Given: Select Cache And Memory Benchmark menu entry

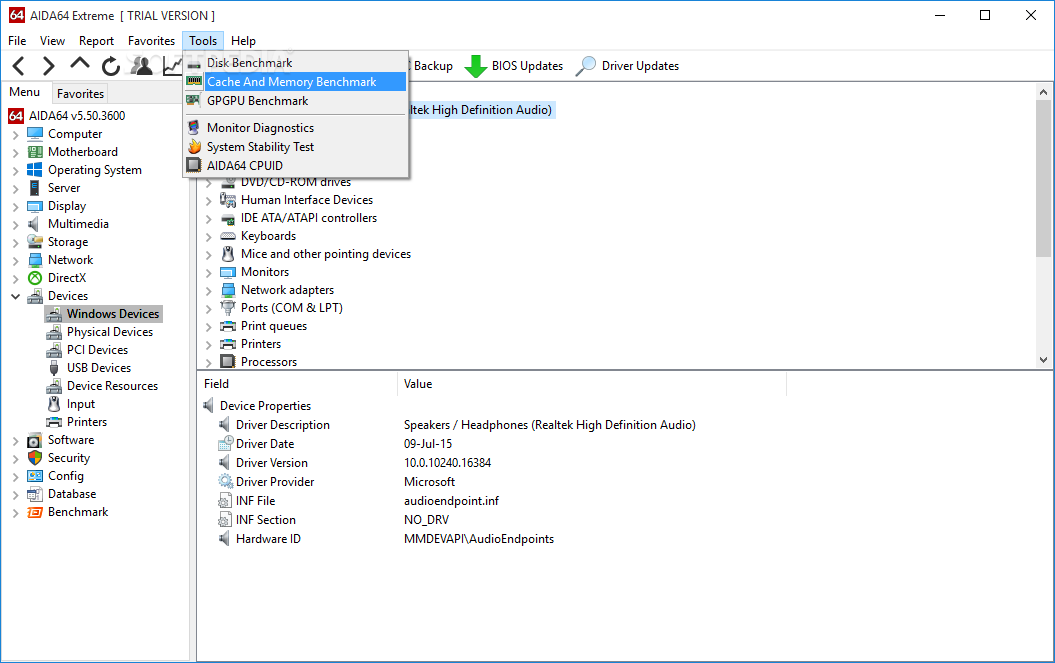Looking at the screenshot, I should coord(295,81).
